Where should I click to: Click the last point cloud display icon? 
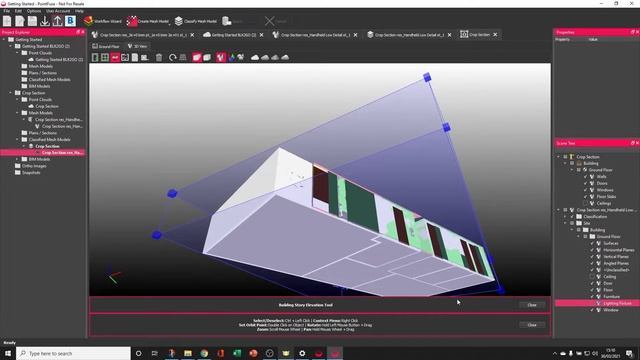click(285, 58)
